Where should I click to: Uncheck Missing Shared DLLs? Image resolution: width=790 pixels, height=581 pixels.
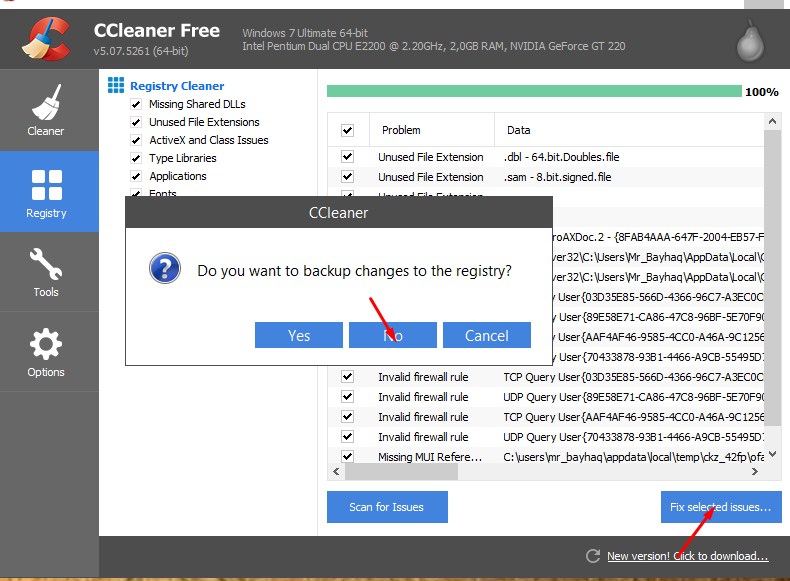click(x=136, y=104)
